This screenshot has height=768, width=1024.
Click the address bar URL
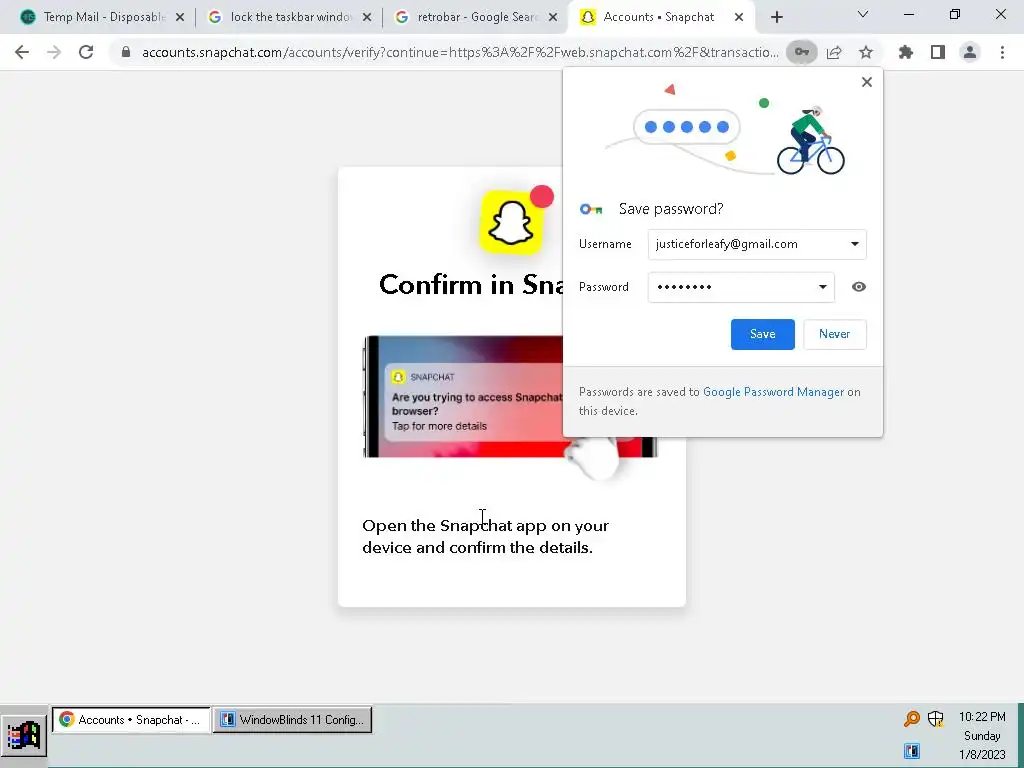click(x=460, y=52)
